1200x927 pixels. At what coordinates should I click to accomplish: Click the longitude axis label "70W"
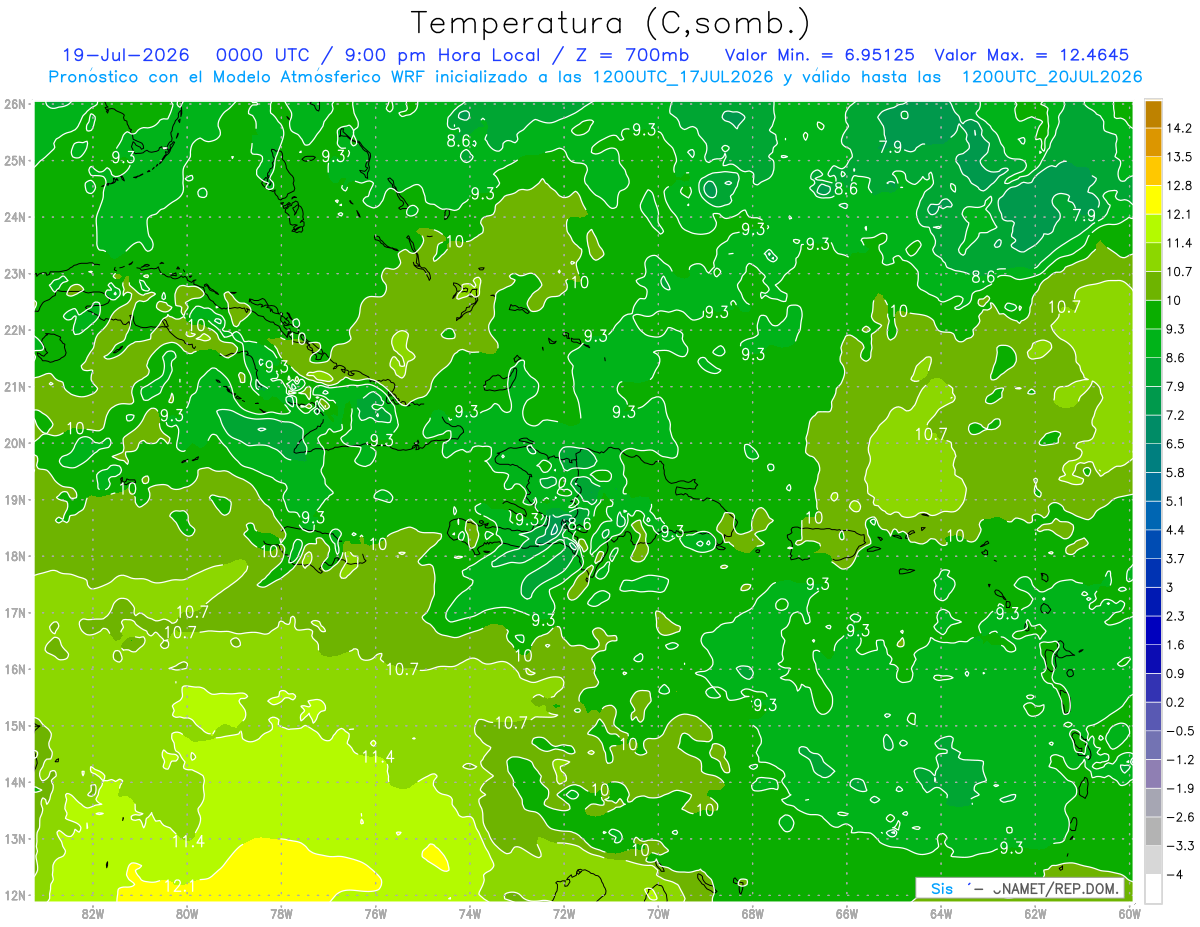point(657,913)
